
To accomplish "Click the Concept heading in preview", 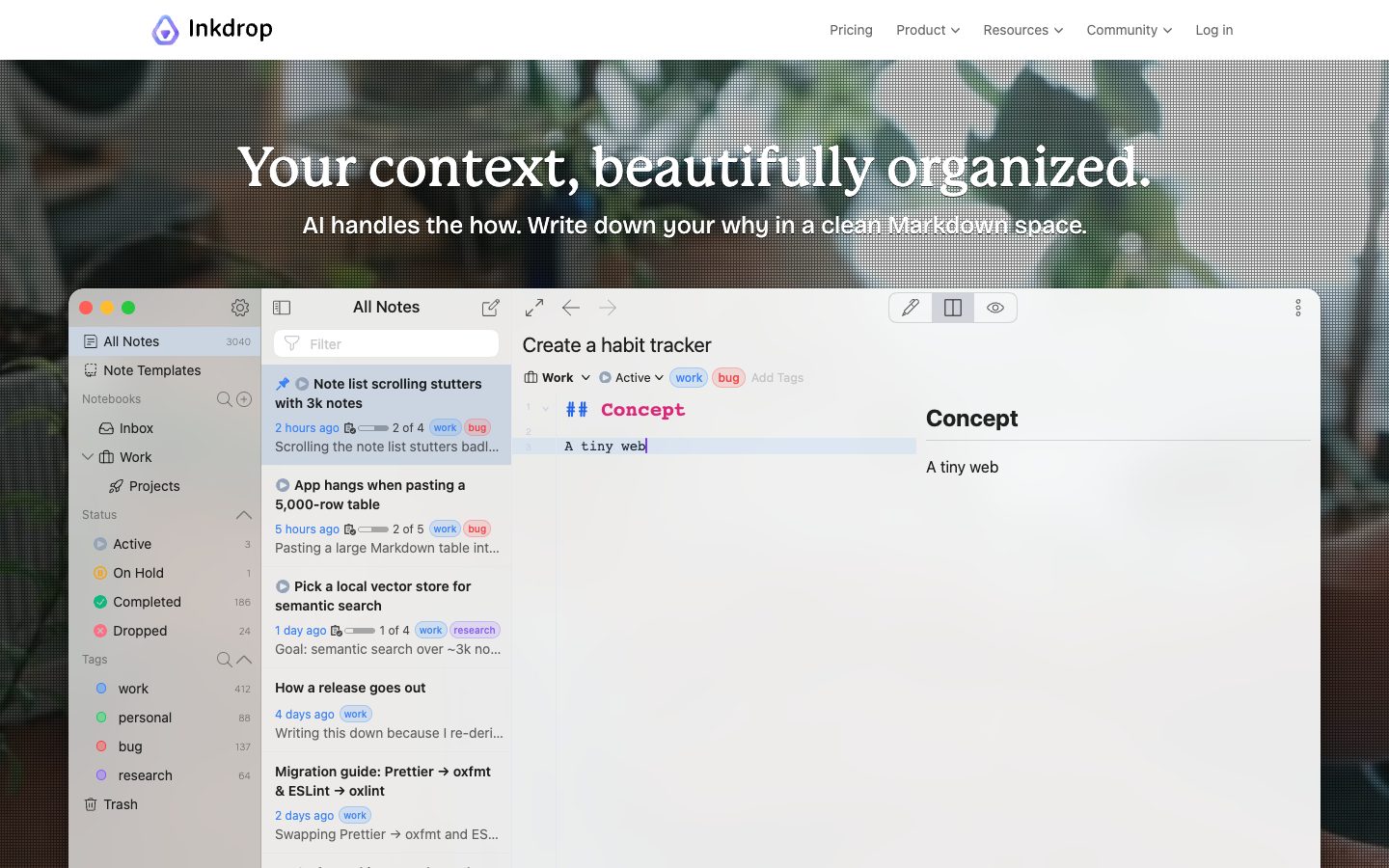I will coord(972,419).
